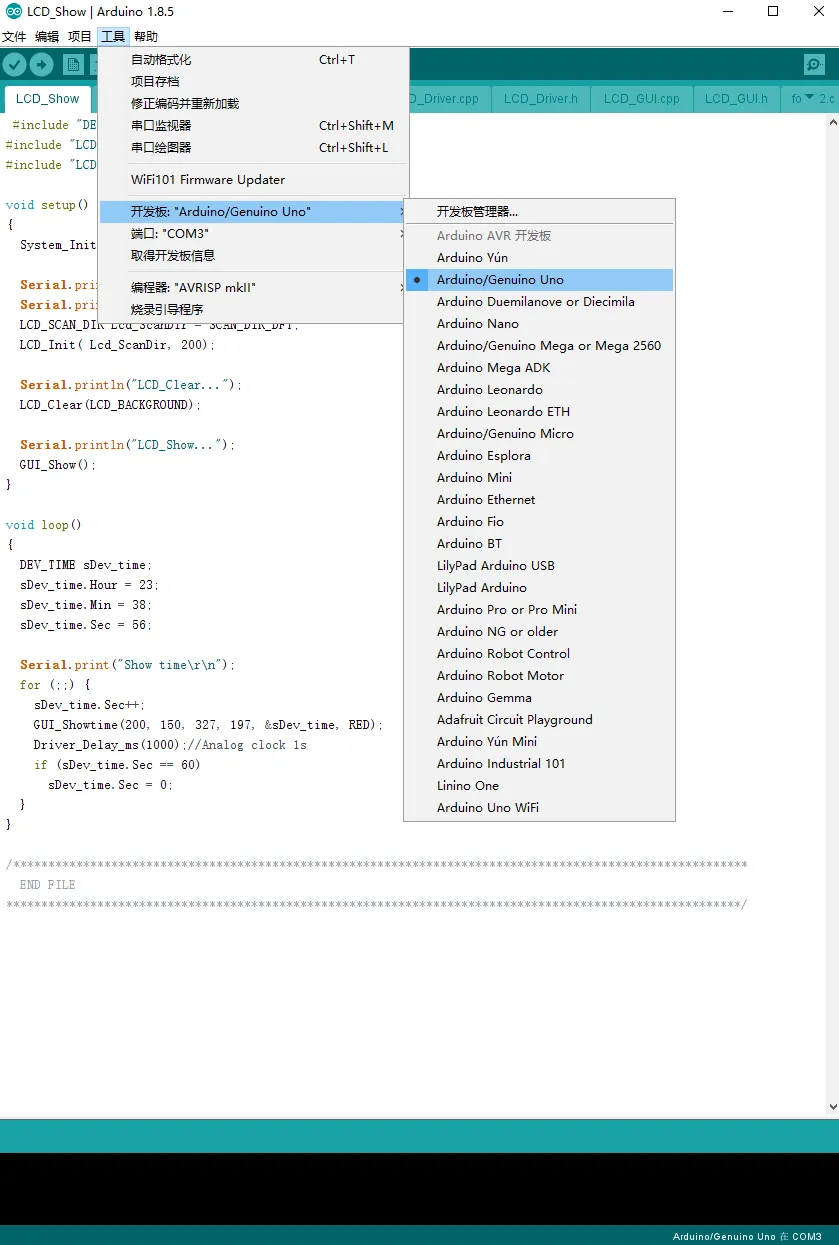The width and height of the screenshot is (839, 1245).
Task: Expand the 编程器 "AVRISP mkII" submenu
Action: click(254, 288)
